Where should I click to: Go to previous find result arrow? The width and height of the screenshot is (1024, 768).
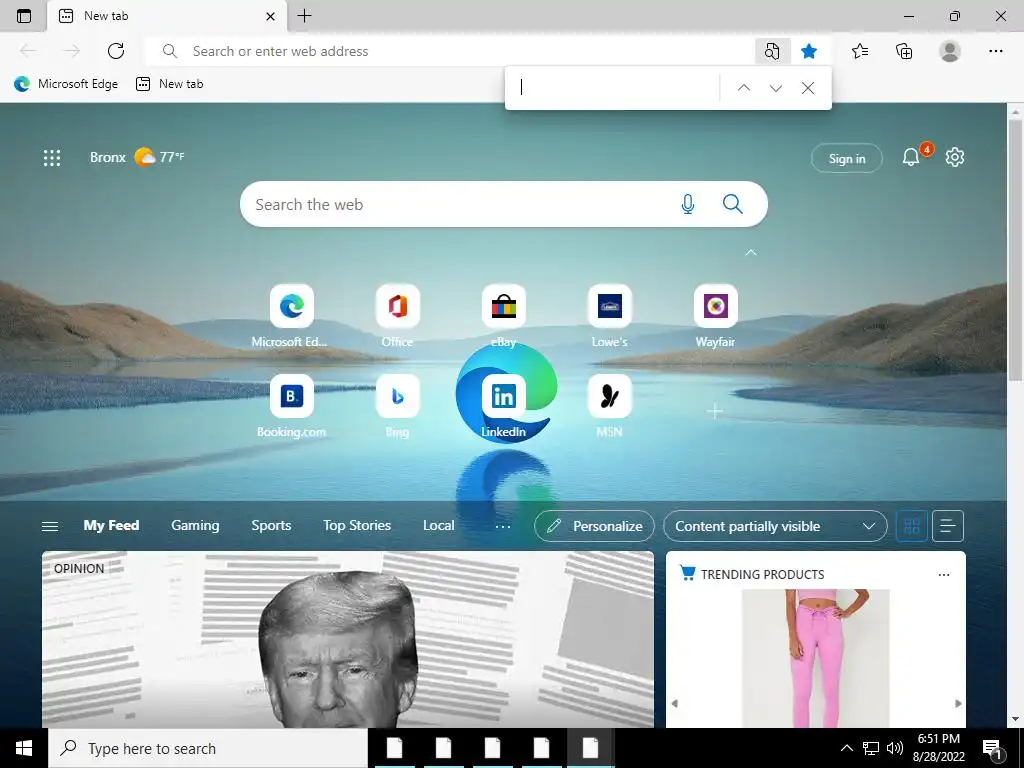[x=744, y=88]
